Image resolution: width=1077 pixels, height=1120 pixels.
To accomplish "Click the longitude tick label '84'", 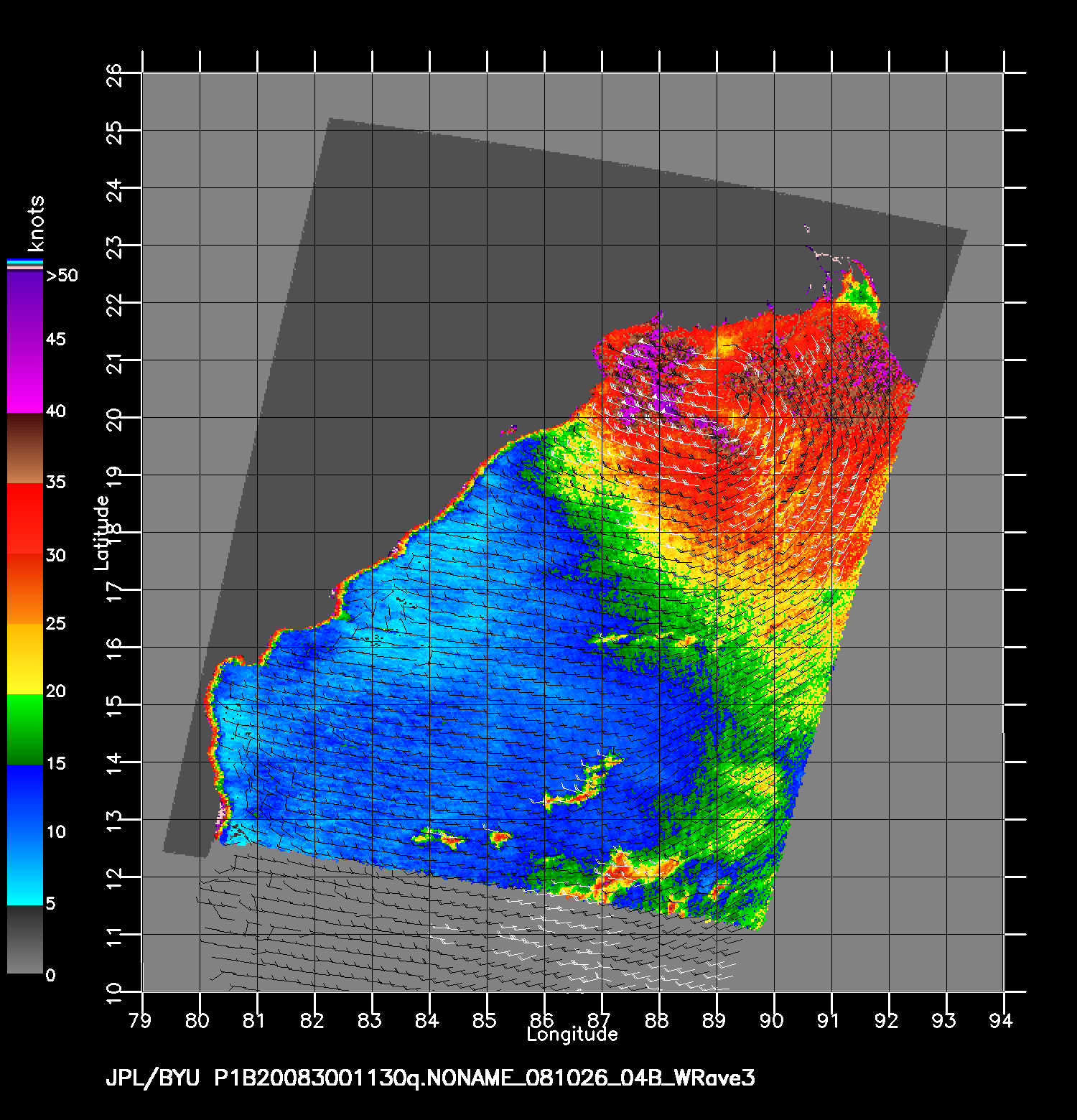I will pyautogui.click(x=427, y=1020).
